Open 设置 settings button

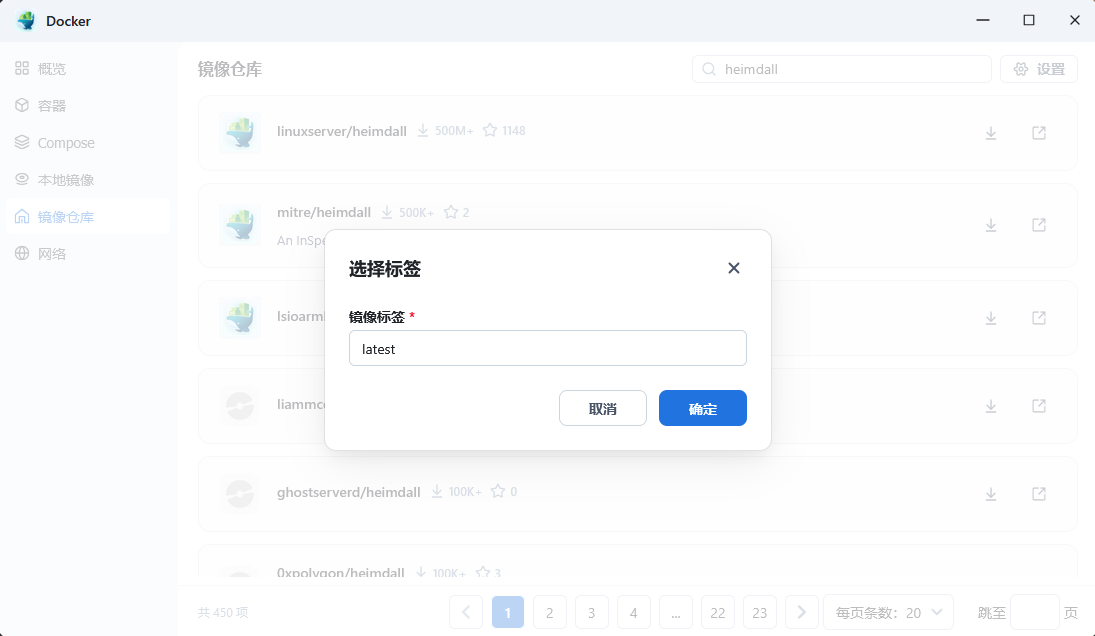1038,69
